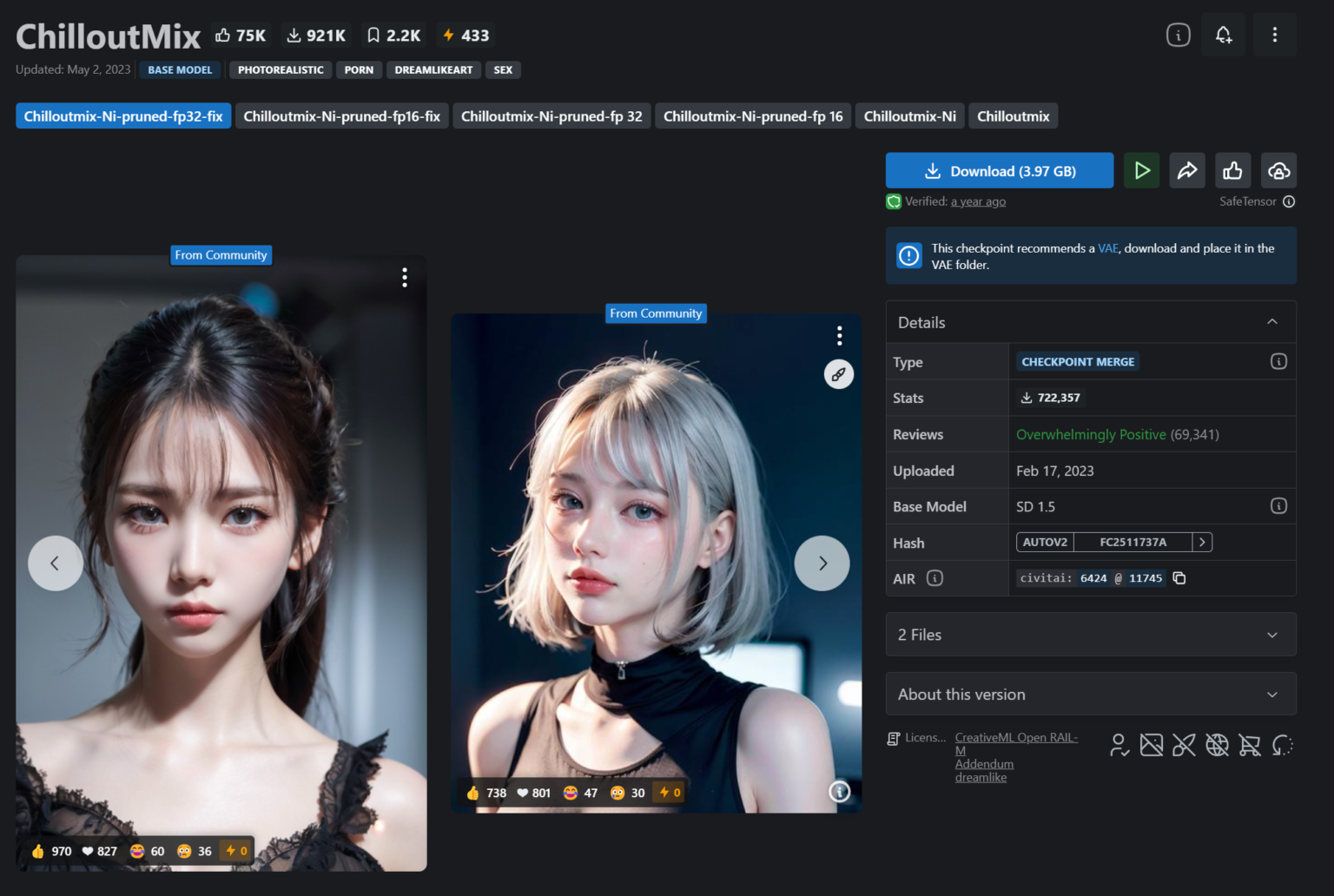Click the notification bell icon at top right
This screenshot has width=1334, height=896.
coord(1224,34)
